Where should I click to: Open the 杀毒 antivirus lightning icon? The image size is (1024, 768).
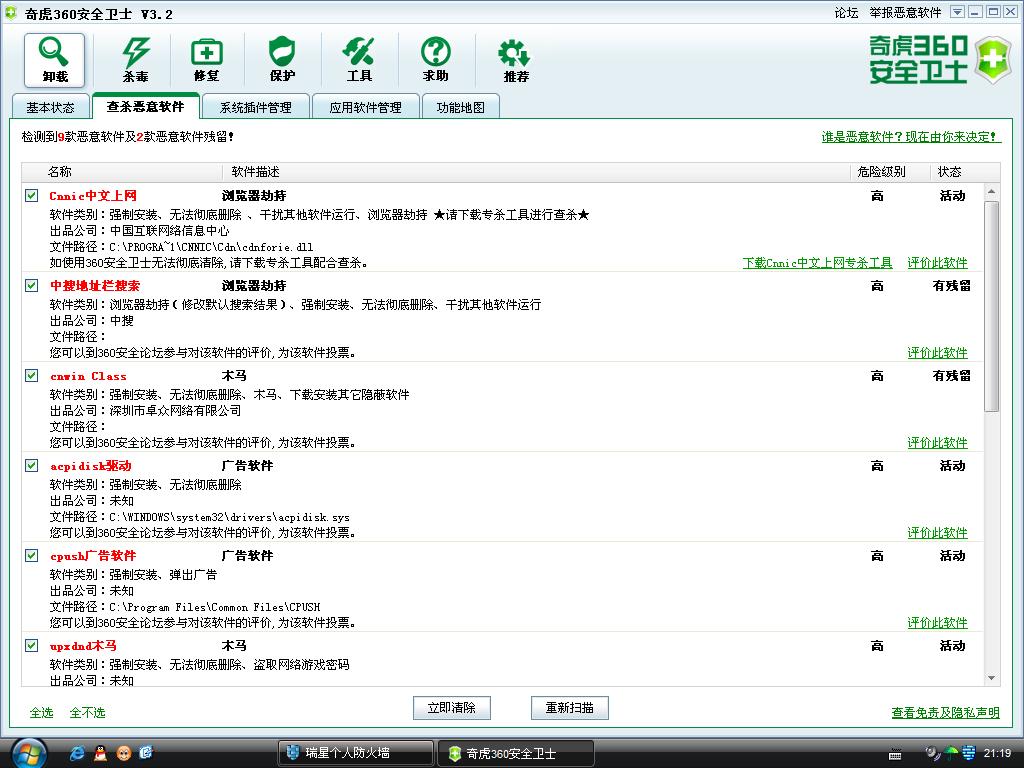tap(136, 60)
